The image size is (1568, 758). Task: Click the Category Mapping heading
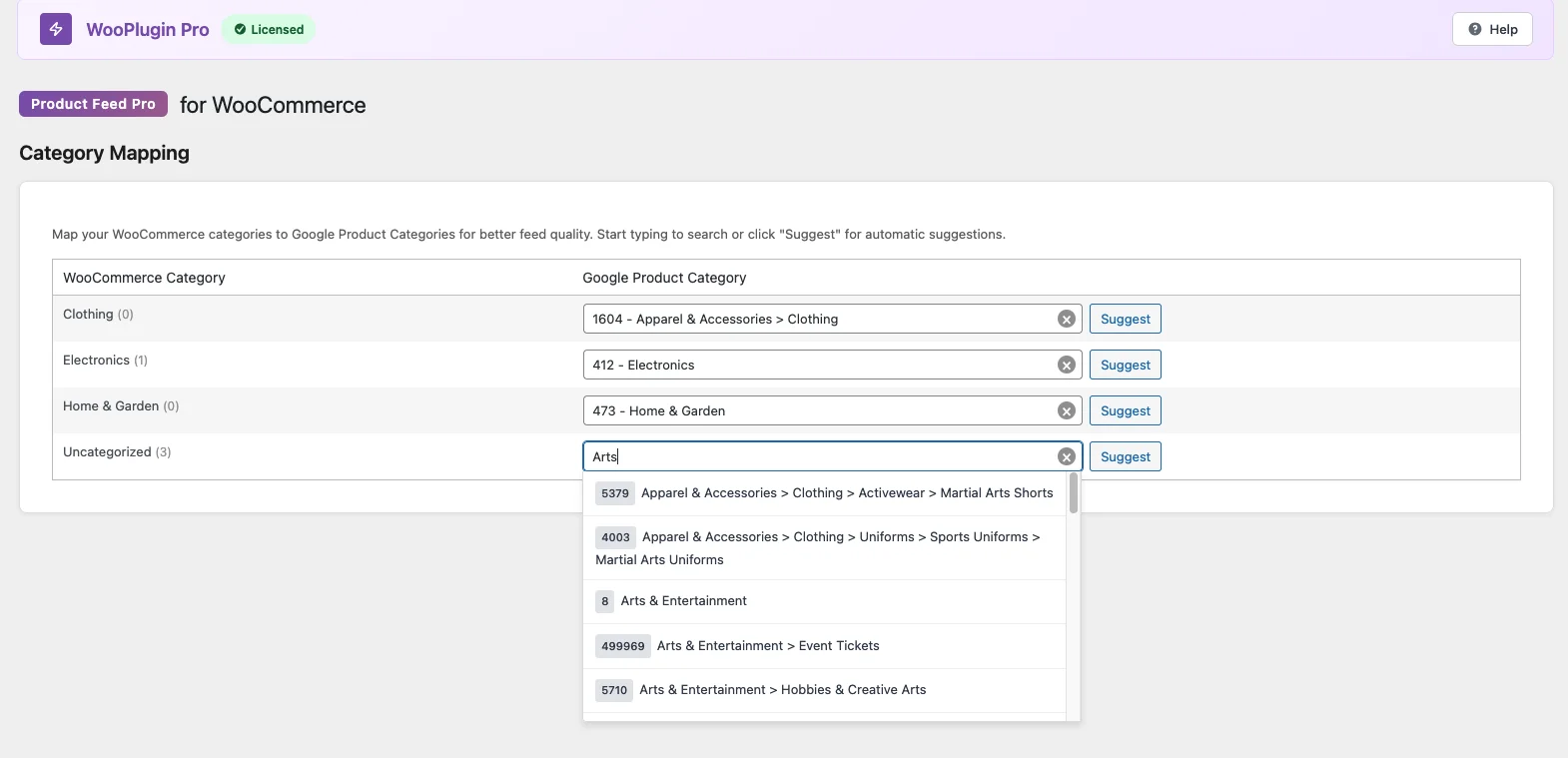pos(104,153)
